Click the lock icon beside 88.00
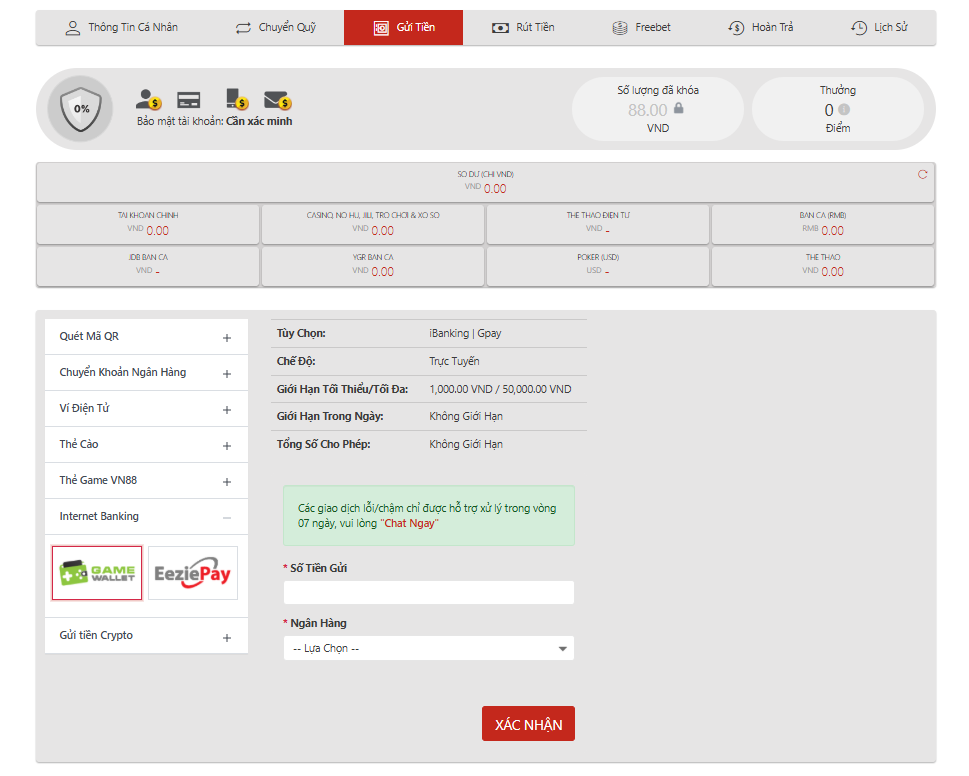The width and height of the screenshot is (969, 776). (679, 109)
